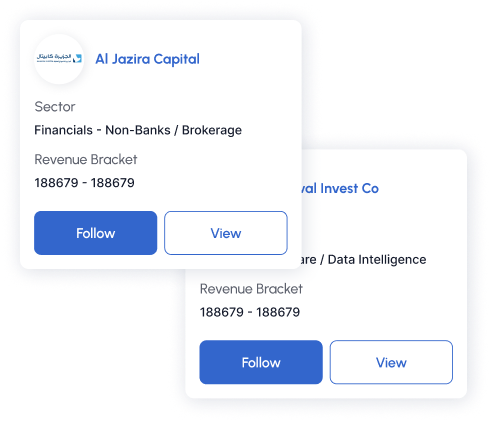View the Invest Co company profile
490x422 pixels.
[391, 362]
